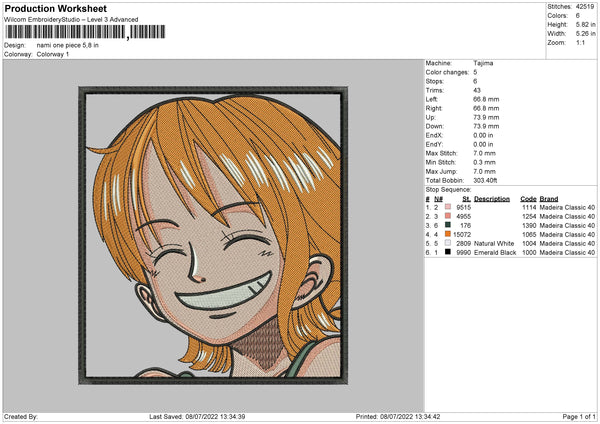This screenshot has height=424, width=600.
Task: Select the salmon swatch in stop 2
Action: coord(448,216)
